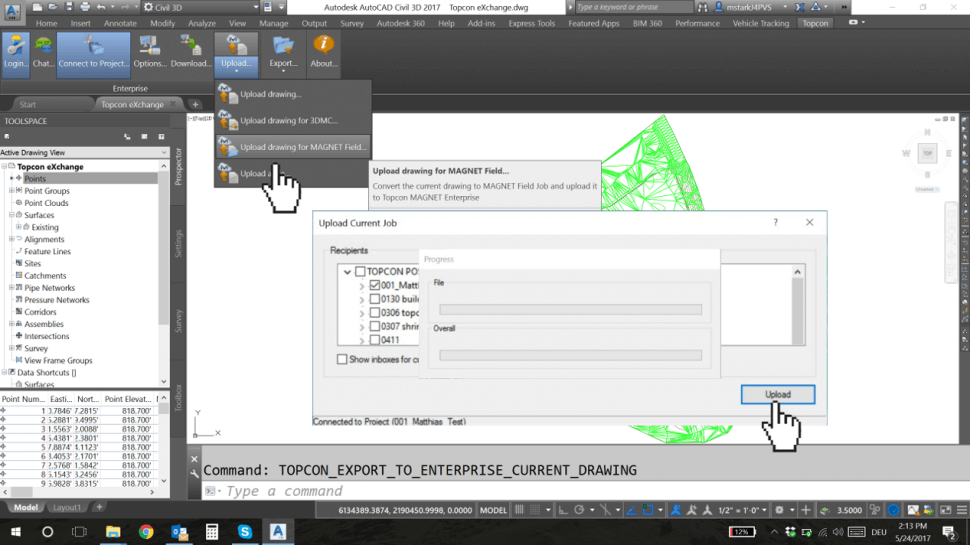This screenshot has width=970, height=545.
Task: Check the 0307 recipient checkbox
Action: (374, 326)
